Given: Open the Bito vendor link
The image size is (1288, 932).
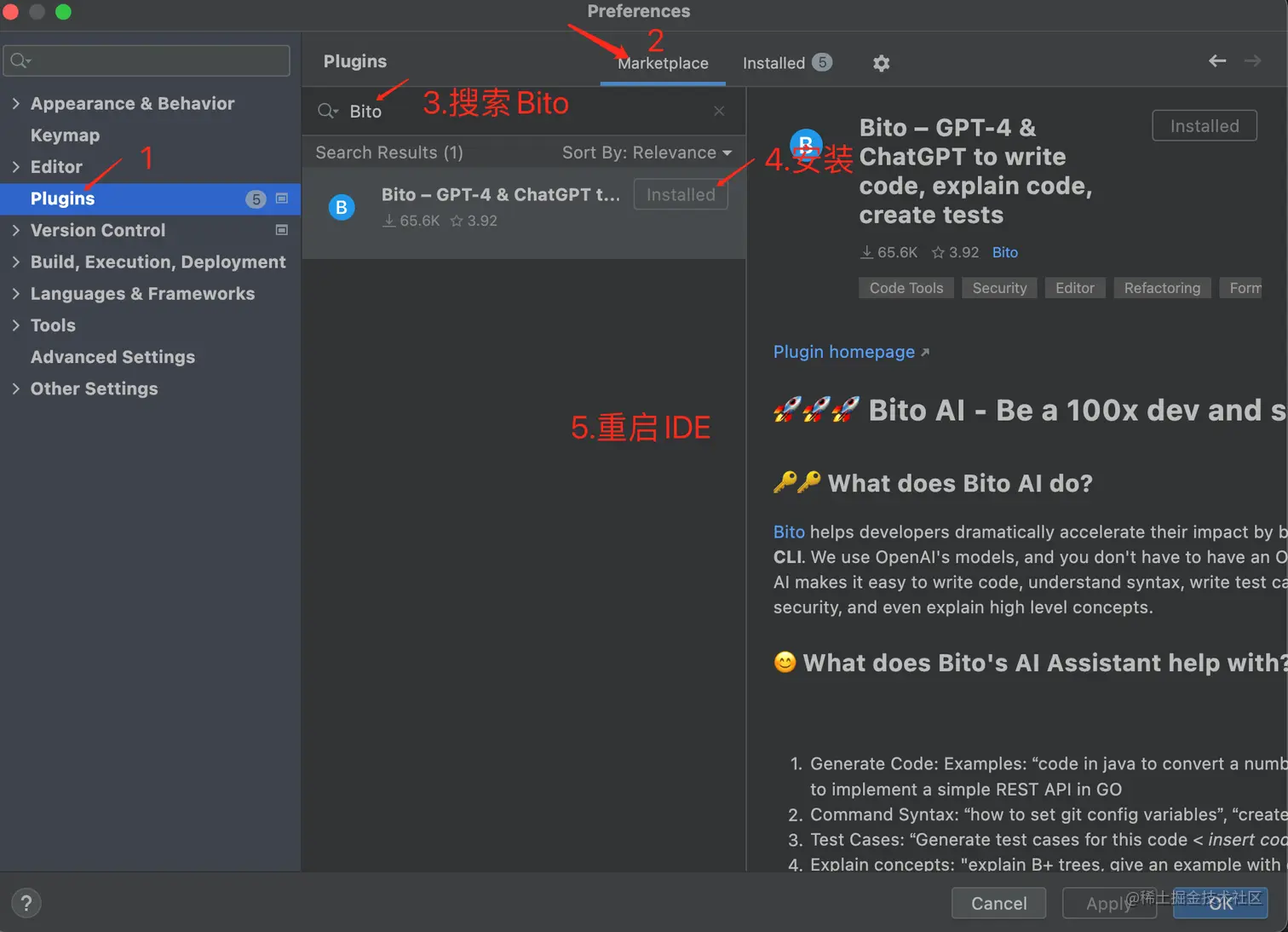Looking at the screenshot, I should [x=1005, y=252].
